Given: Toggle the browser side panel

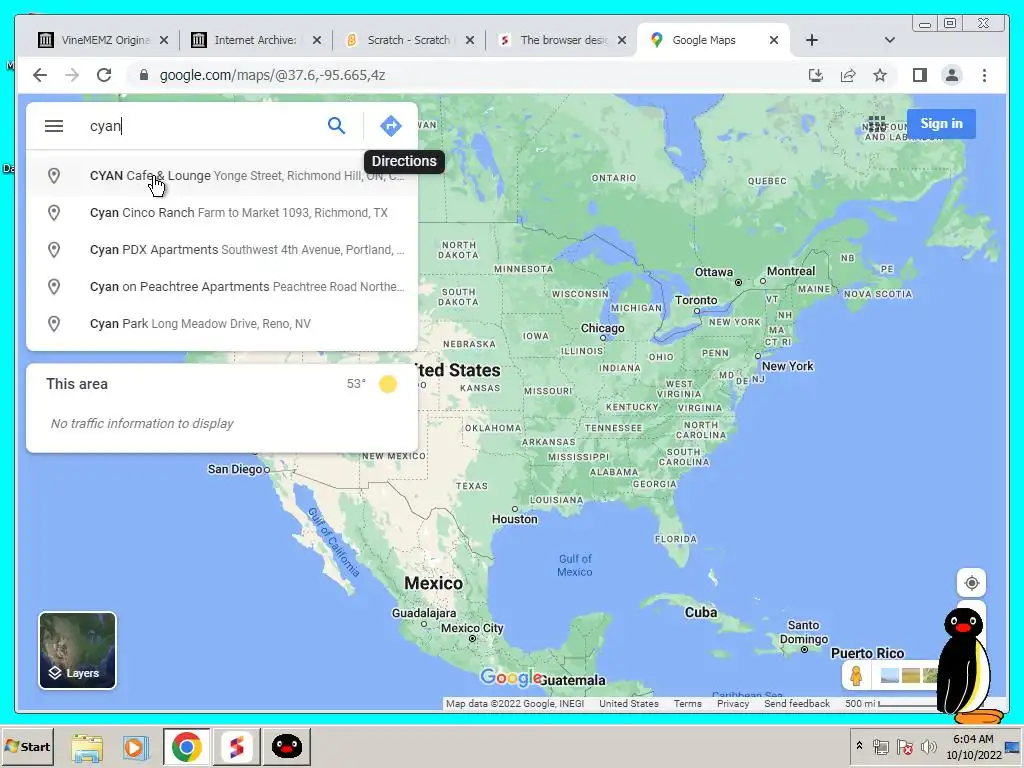Looking at the screenshot, I should pyautogui.click(x=920, y=75).
